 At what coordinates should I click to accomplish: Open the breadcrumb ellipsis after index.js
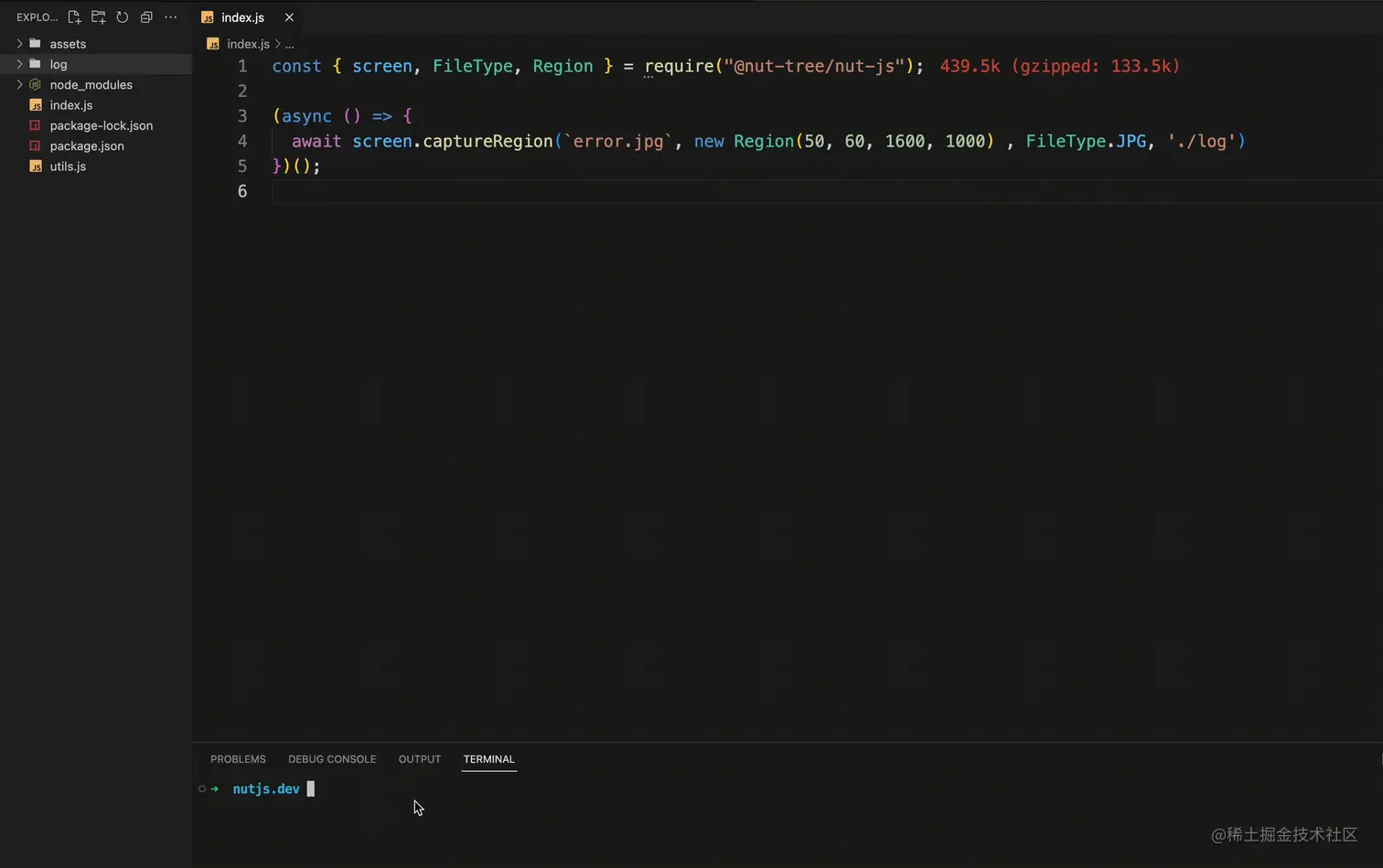pos(289,44)
